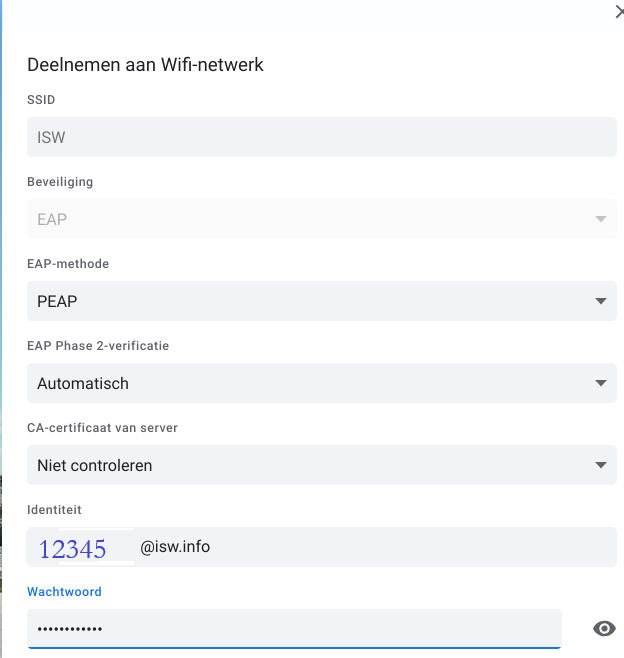The width and height of the screenshot is (624, 658).
Task: Focus the Identiteit input field
Action: 322,547
